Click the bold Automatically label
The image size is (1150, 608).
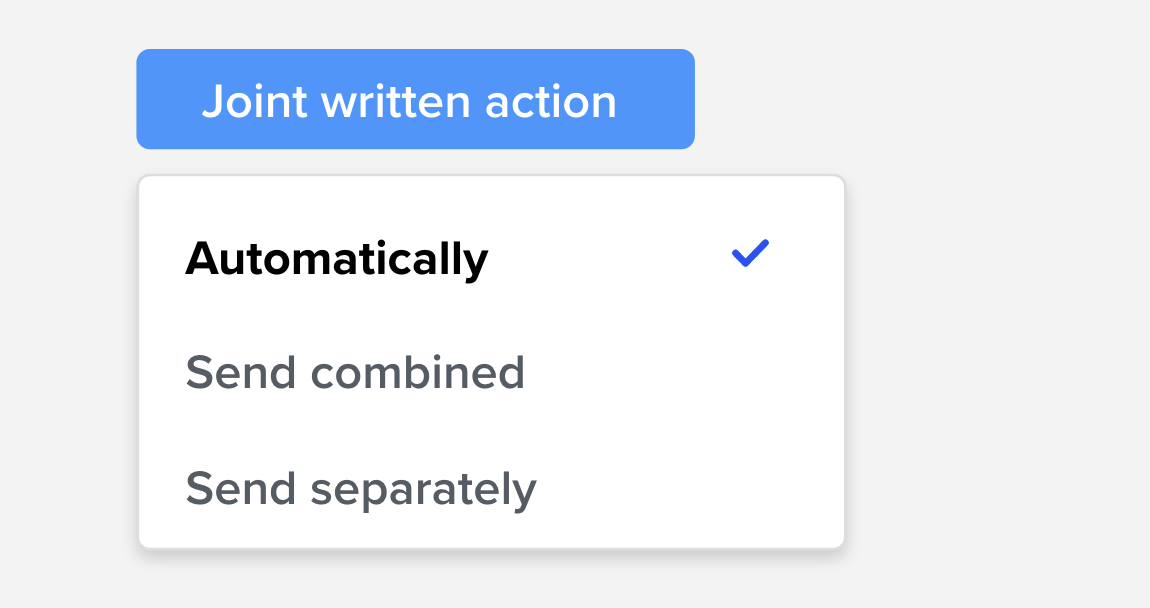click(x=337, y=259)
